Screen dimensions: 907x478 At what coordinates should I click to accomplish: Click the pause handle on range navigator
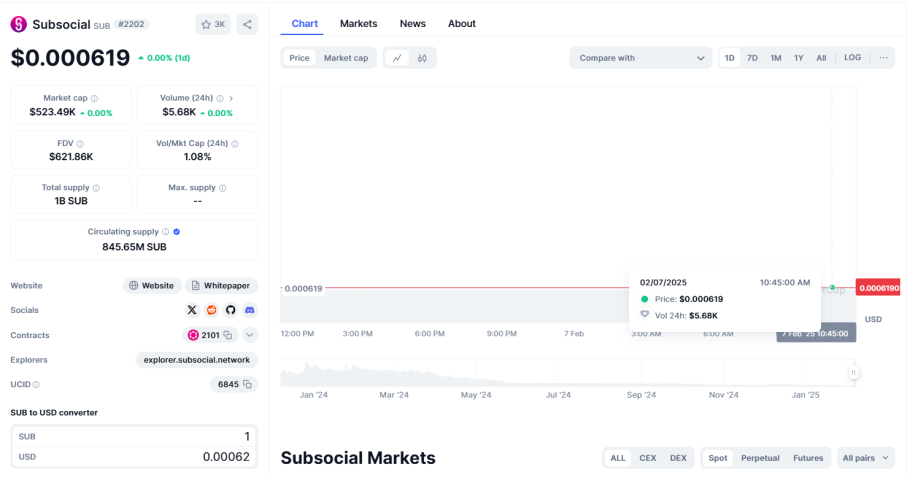click(853, 373)
